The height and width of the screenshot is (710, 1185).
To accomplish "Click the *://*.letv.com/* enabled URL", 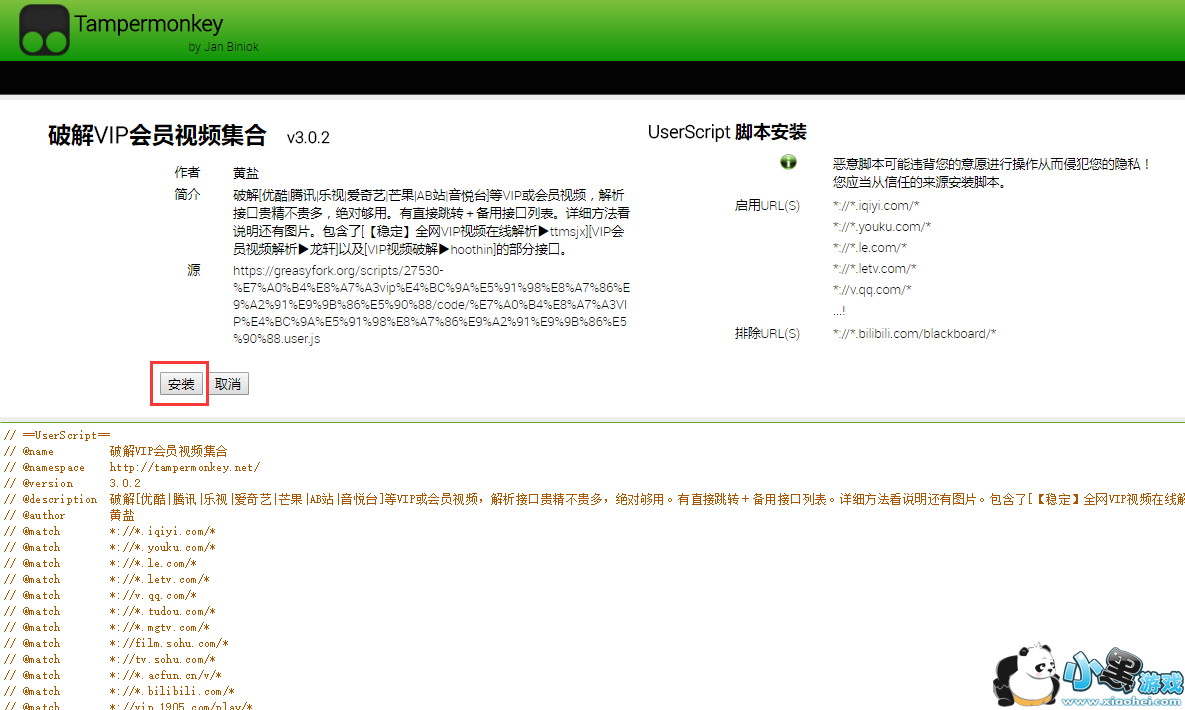I will 874,268.
